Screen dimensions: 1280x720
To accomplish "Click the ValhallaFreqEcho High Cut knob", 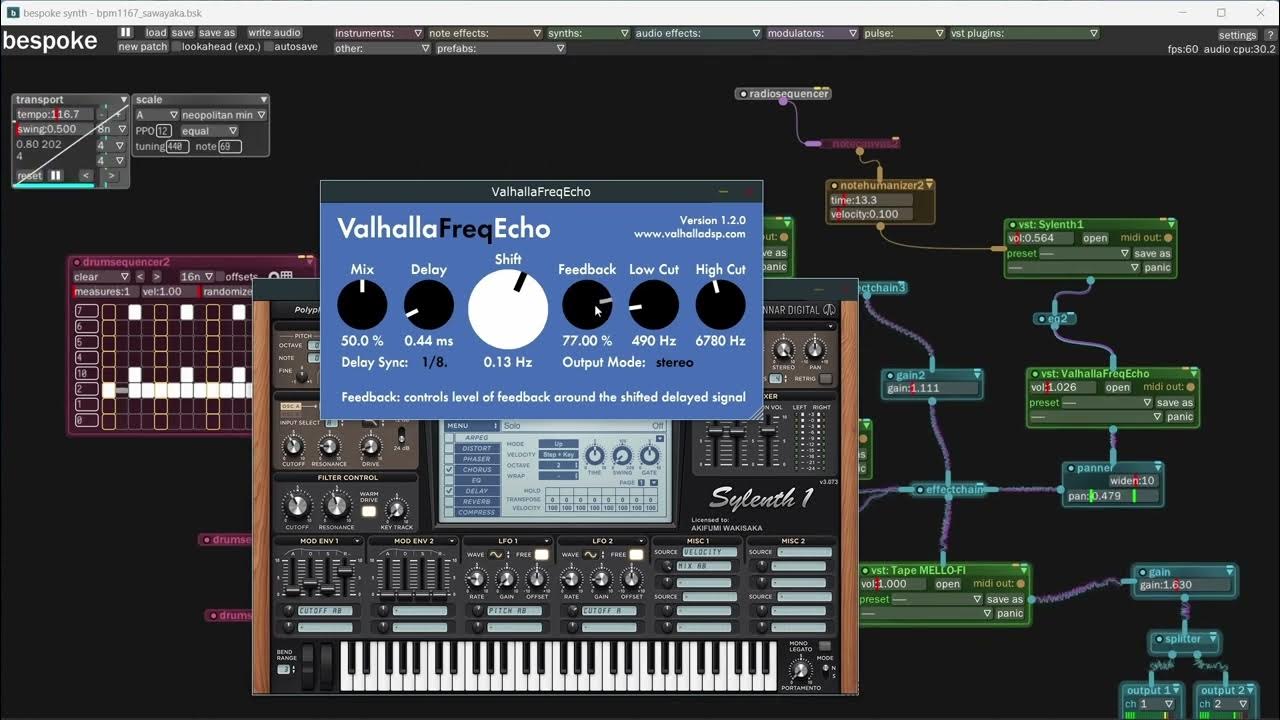I will pos(720,304).
